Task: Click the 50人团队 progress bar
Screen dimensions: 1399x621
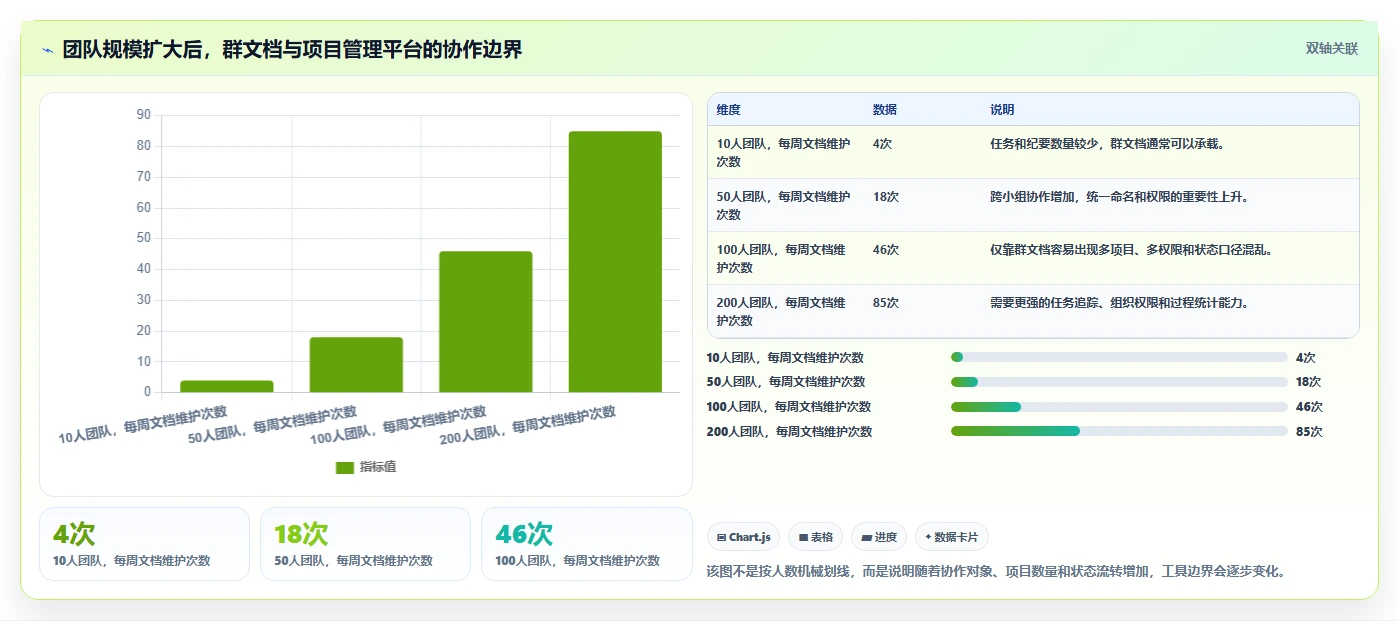Action: (1119, 382)
